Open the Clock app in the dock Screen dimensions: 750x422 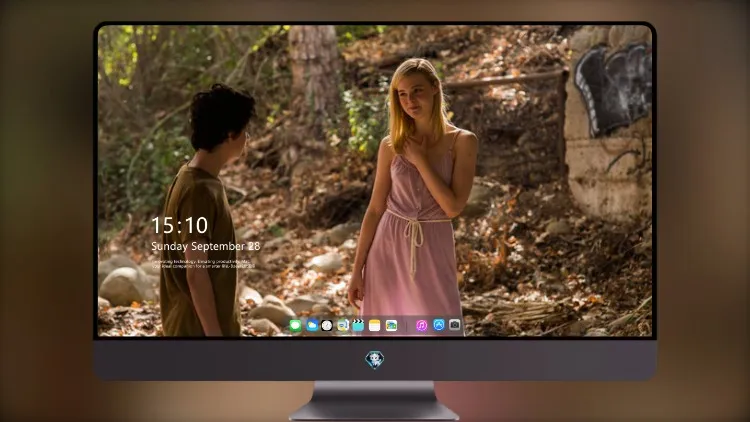(327, 325)
